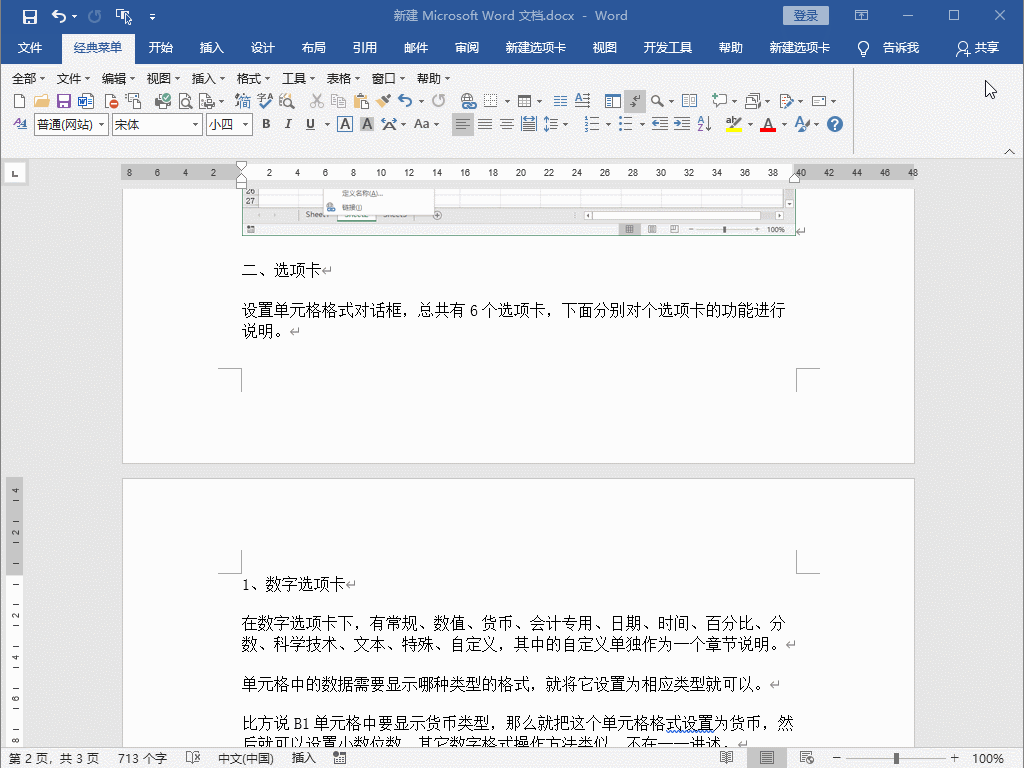Open the font size dropdown 小四

tap(246, 124)
